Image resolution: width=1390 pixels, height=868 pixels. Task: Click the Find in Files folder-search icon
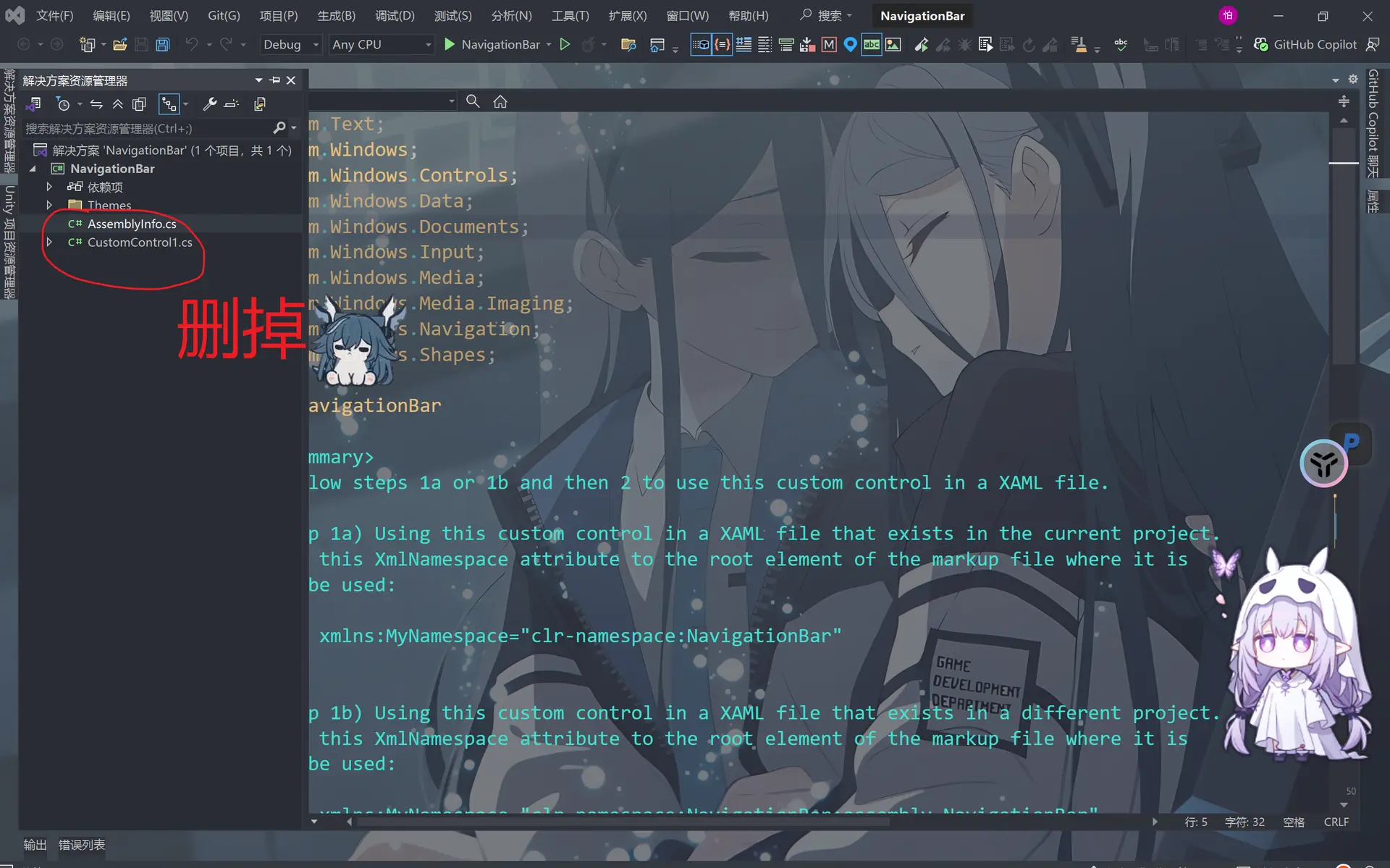628,45
